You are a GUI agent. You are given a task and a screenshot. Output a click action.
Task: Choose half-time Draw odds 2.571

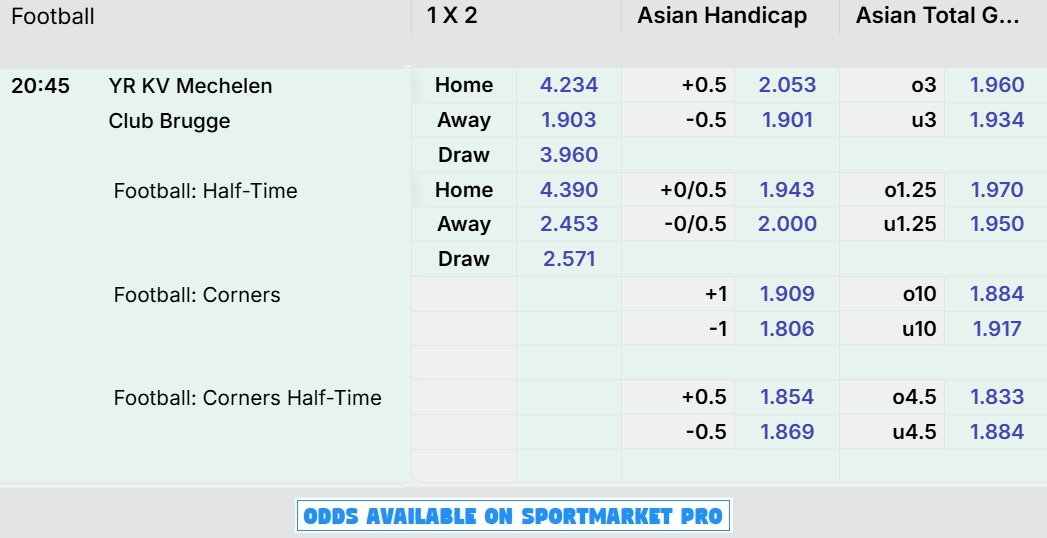tap(568, 259)
